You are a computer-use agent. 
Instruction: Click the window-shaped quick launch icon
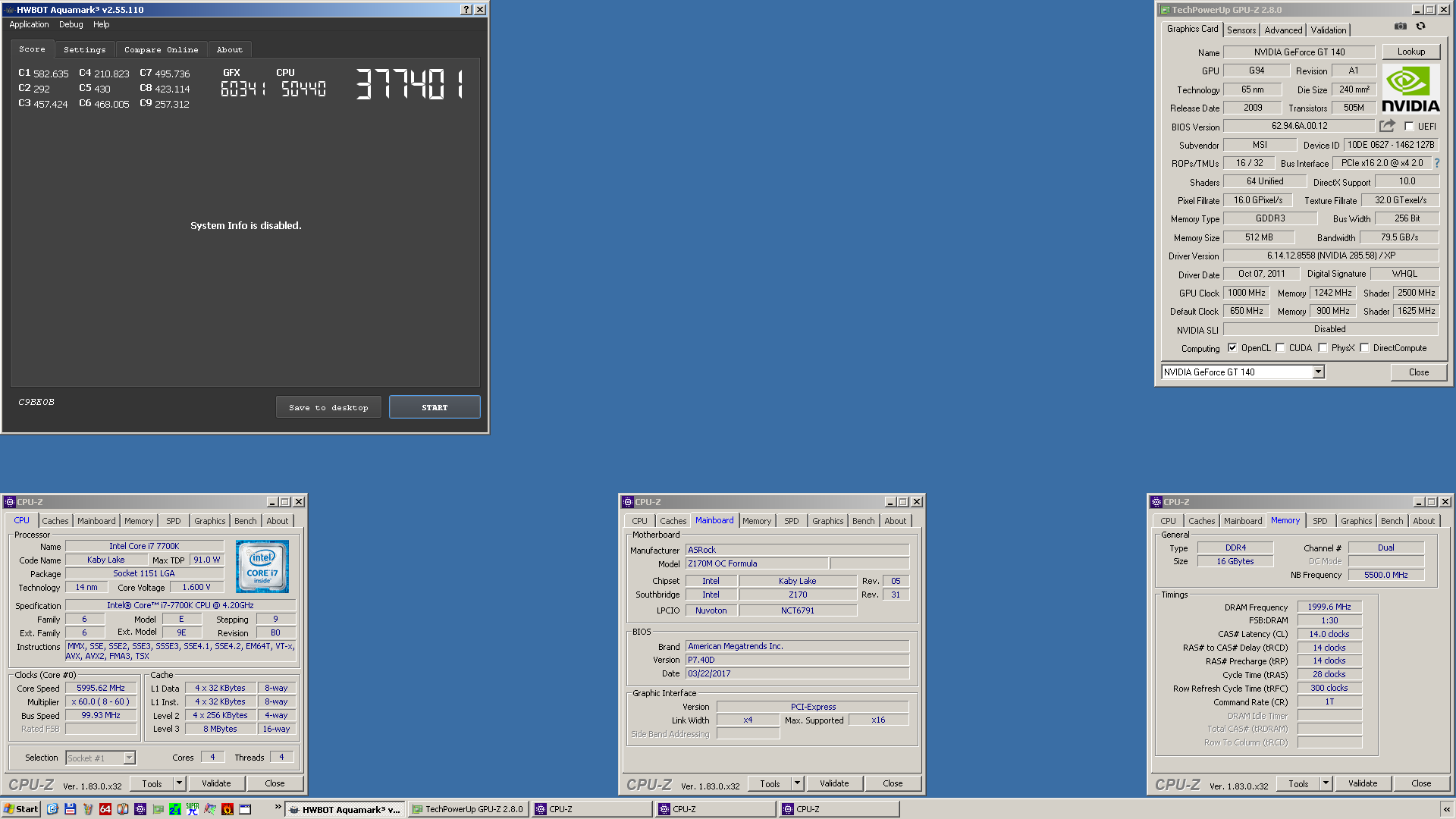coord(245,809)
